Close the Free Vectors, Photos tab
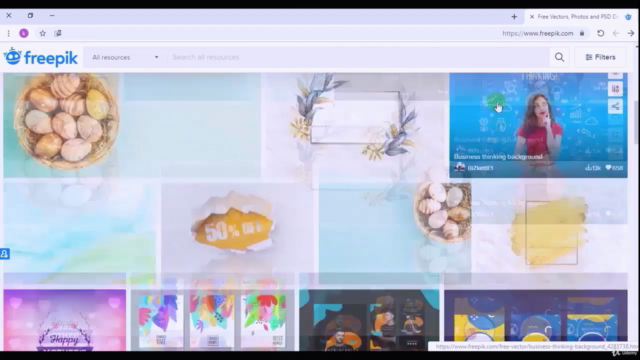 [x=532, y=17]
